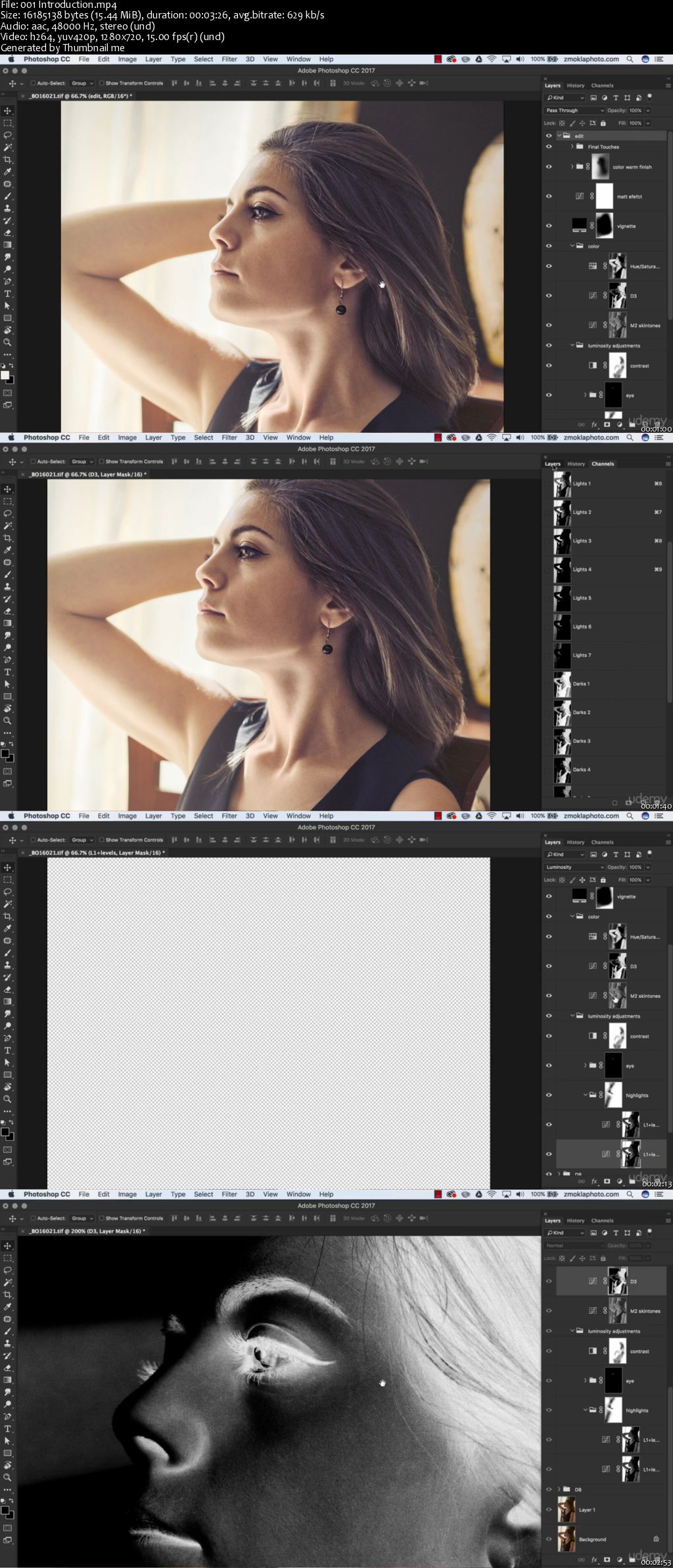Toggle visibility of the Background layer
The height and width of the screenshot is (1568, 673).
click(549, 1538)
